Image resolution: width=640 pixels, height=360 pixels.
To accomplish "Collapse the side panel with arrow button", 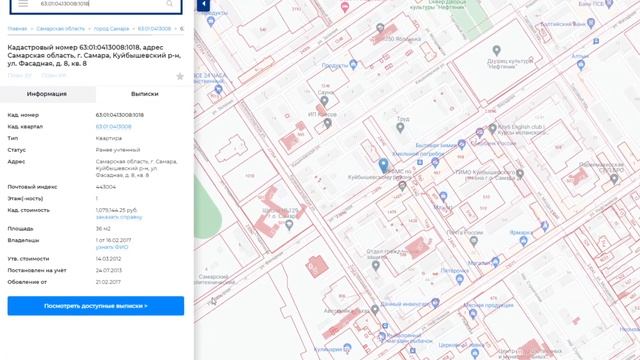I will click(203, 5).
